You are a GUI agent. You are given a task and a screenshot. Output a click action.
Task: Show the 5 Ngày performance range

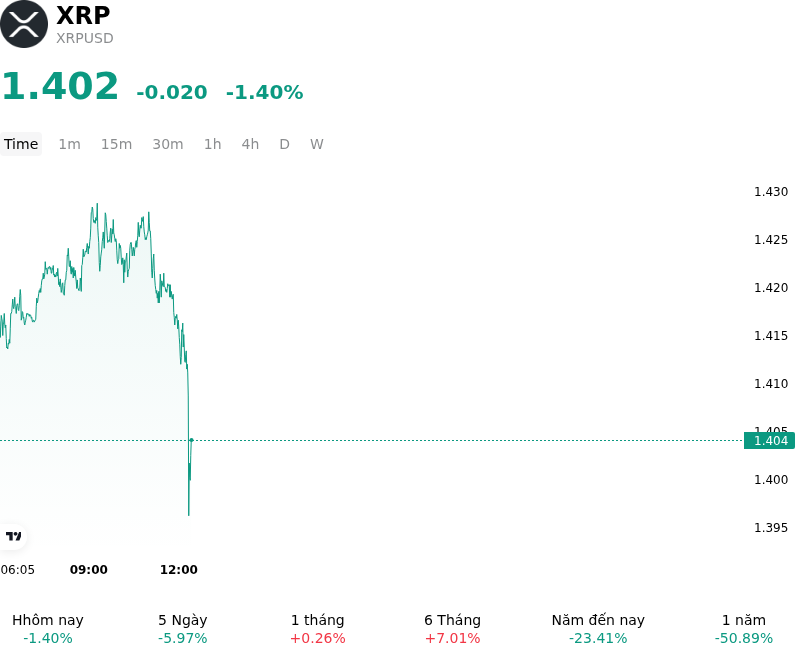click(x=183, y=628)
